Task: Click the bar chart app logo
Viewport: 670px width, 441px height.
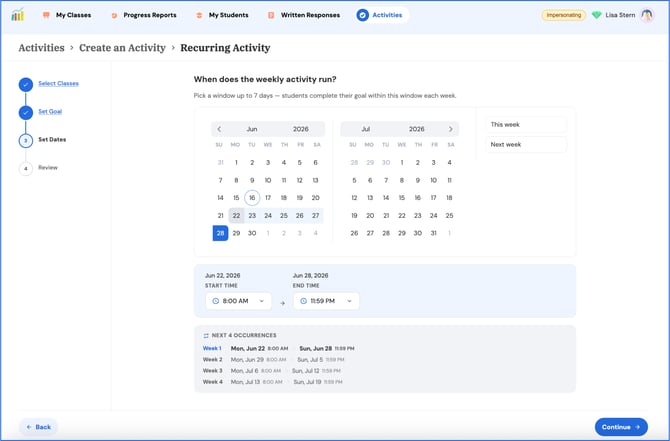Action: pyautogui.click(x=18, y=15)
